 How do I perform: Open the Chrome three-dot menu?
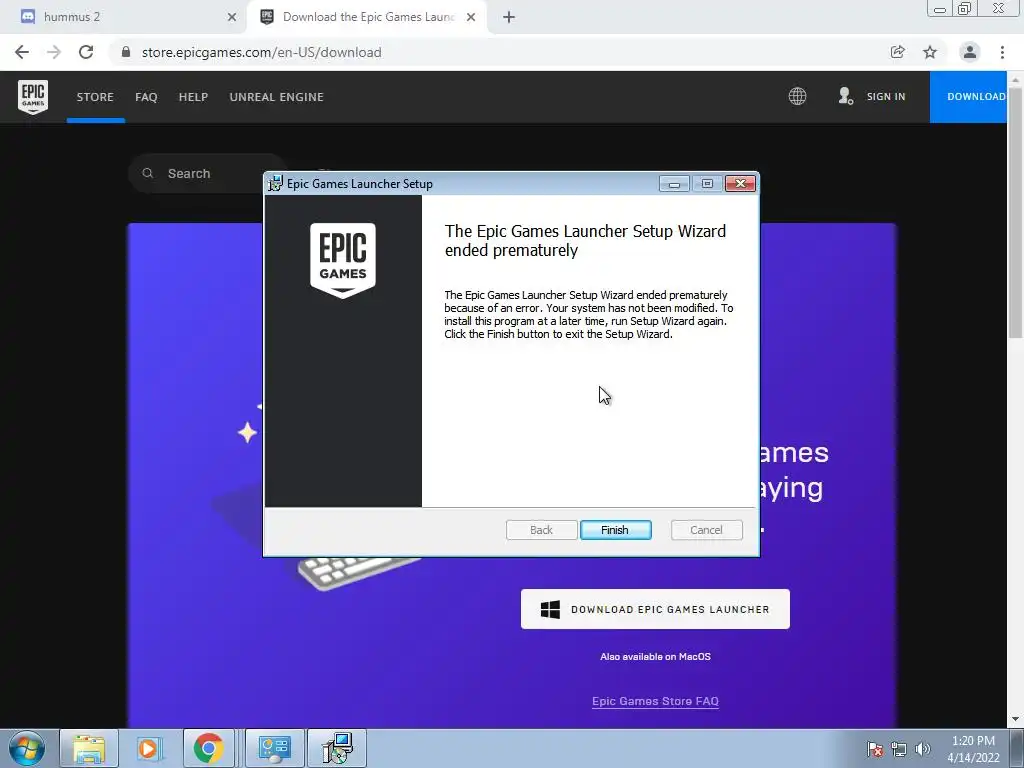1002,52
